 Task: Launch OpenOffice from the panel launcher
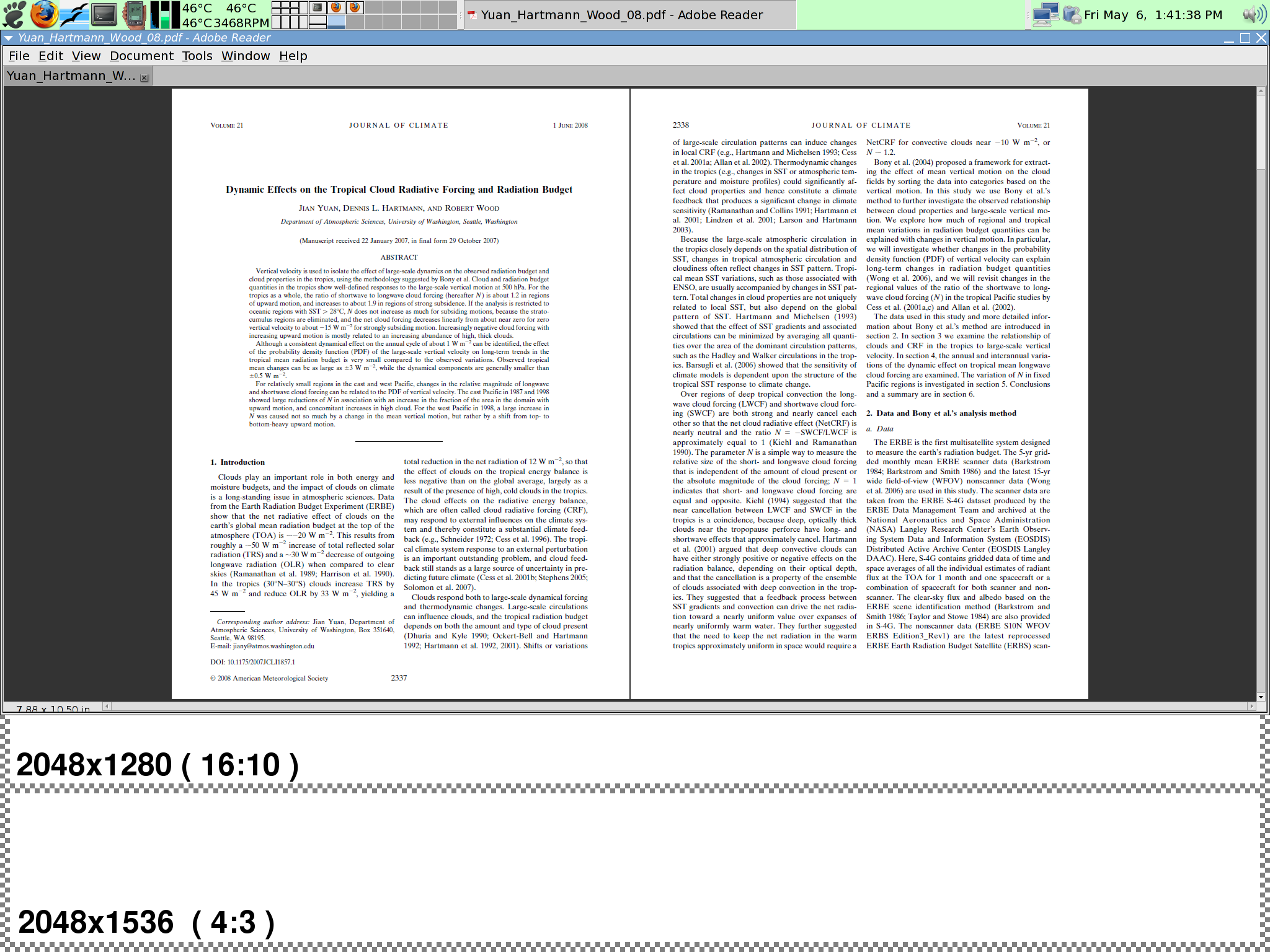coord(74,14)
